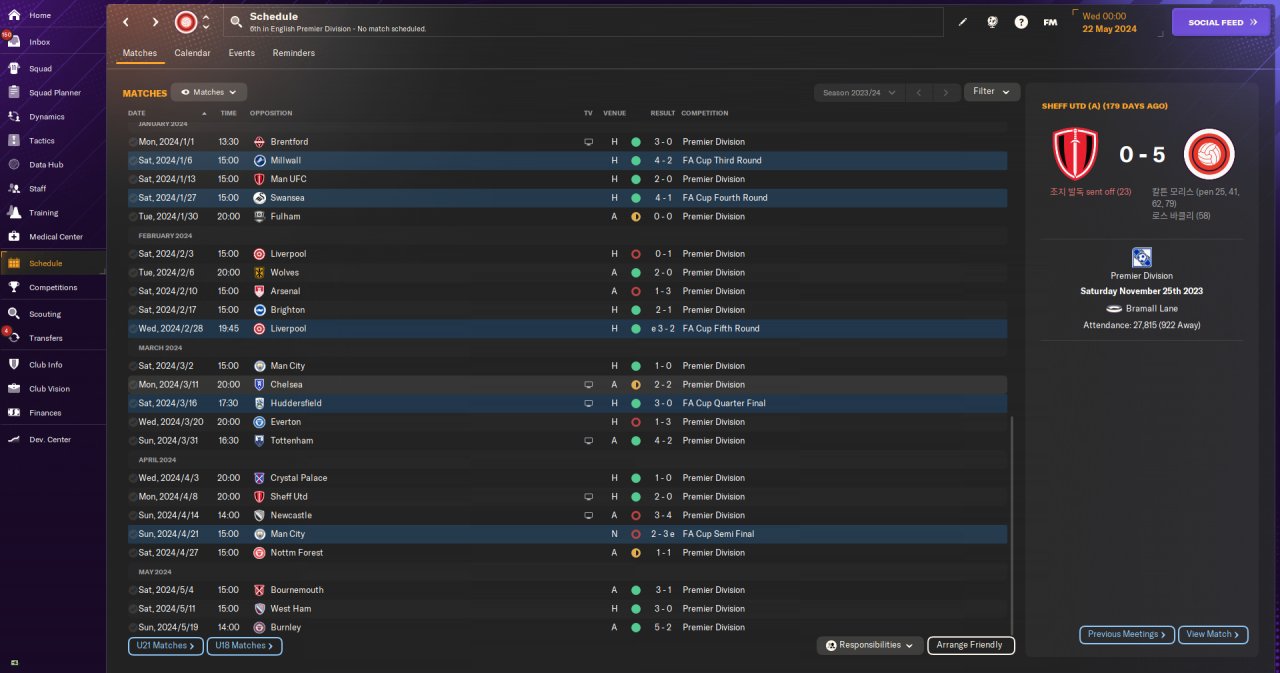Sort by the Date column header

(x=137, y=113)
